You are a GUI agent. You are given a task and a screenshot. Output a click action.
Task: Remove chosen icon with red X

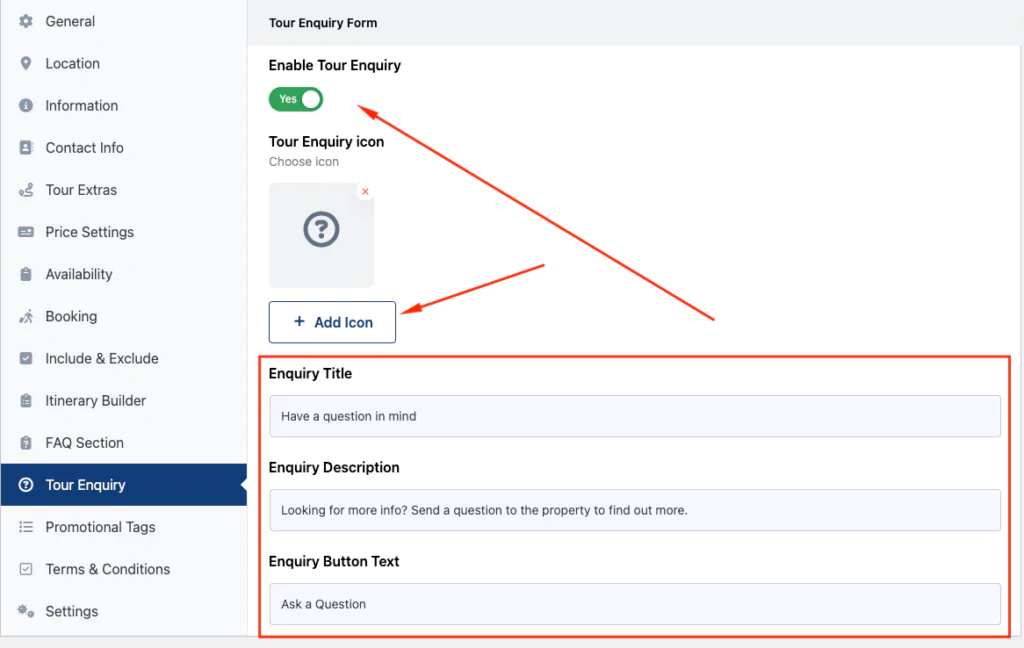tap(365, 191)
